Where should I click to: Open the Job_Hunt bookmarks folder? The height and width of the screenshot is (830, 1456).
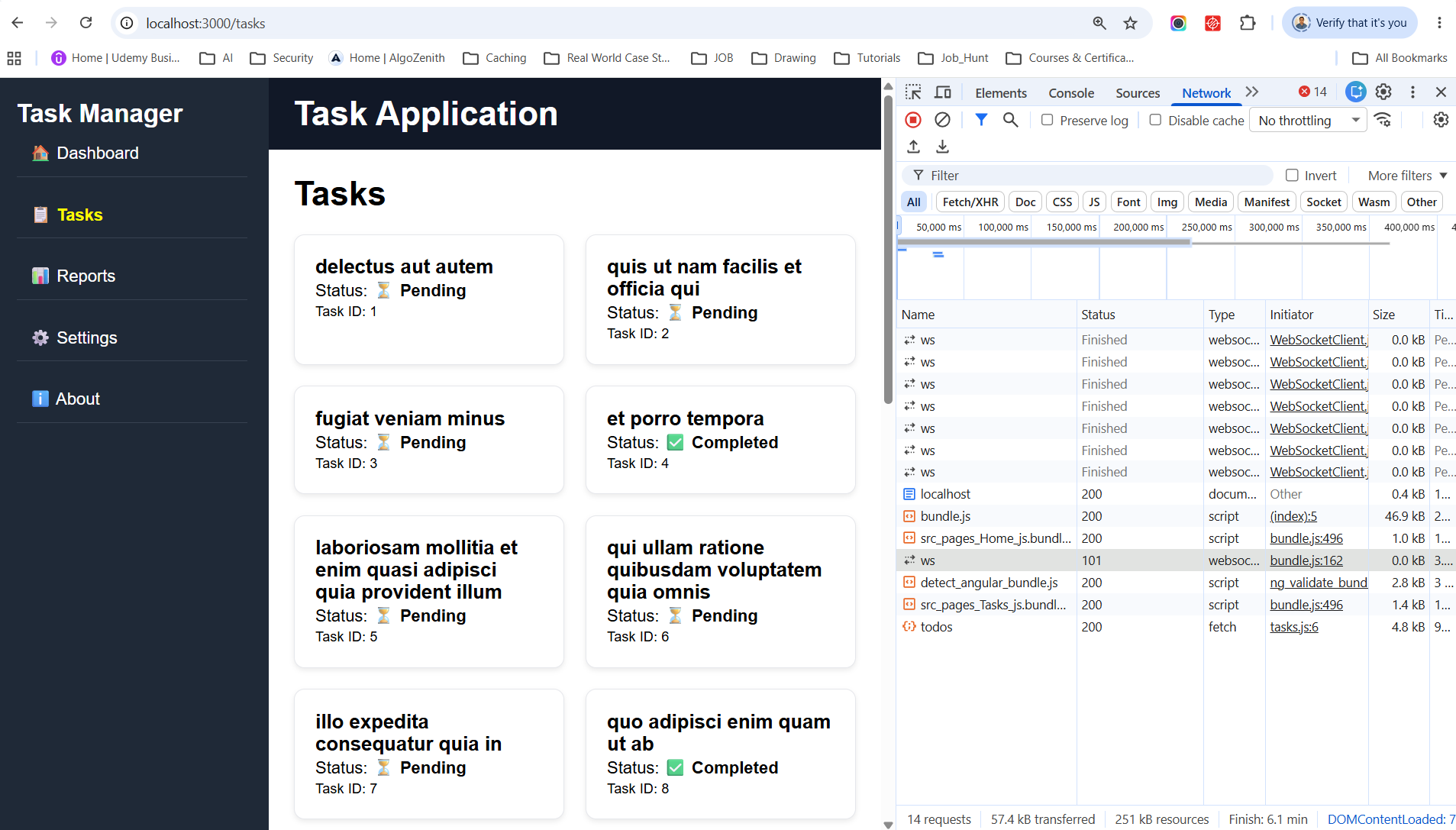953,58
